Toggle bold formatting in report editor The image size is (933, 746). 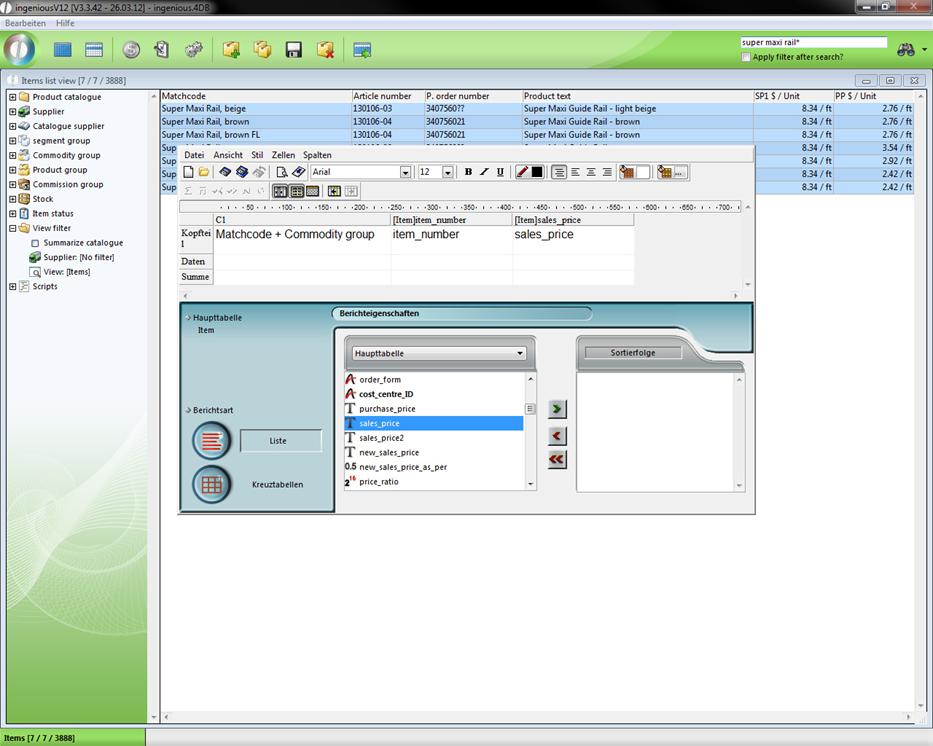[468, 172]
